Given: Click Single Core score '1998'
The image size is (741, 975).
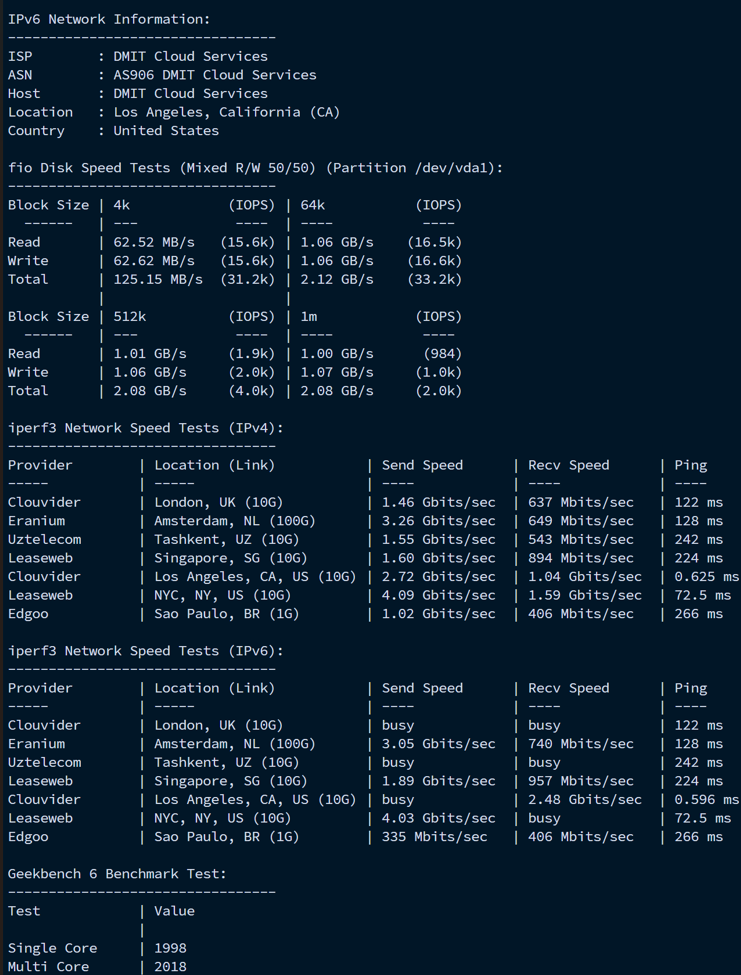Looking at the screenshot, I should click(170, 948).
